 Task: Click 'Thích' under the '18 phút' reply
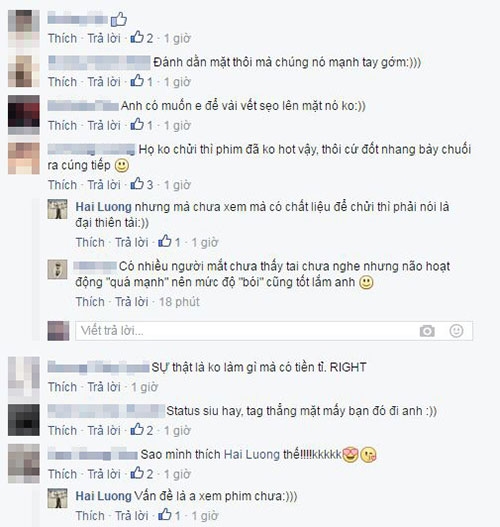(x=90, y=302)
